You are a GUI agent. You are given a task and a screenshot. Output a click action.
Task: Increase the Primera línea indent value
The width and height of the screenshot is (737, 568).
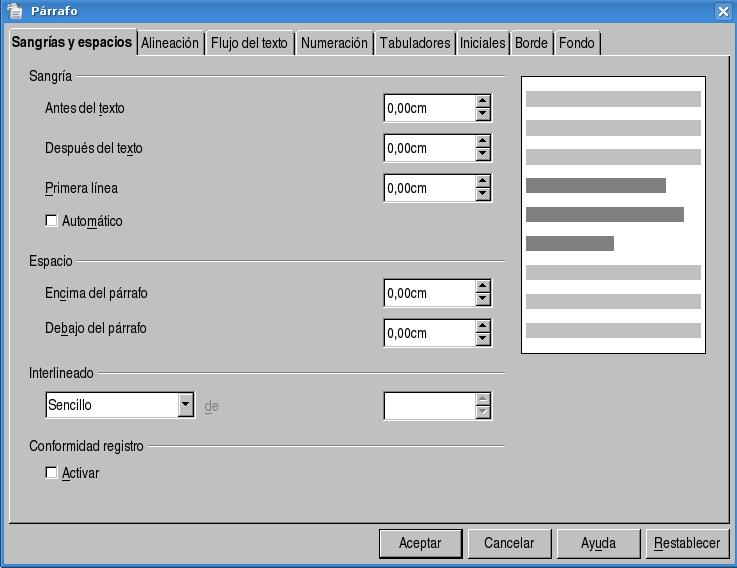[x=483, y=181]
